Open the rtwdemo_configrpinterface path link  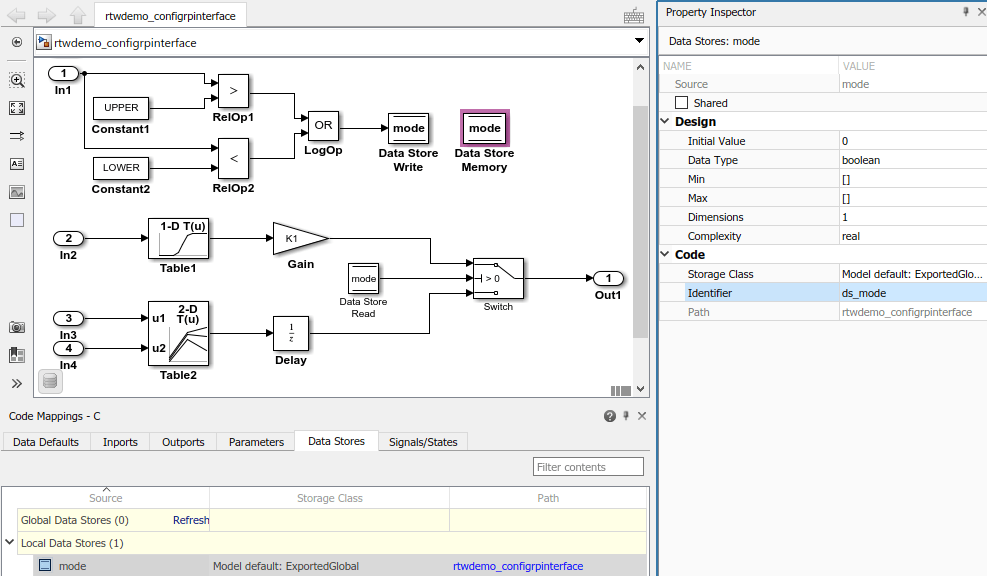517,565
